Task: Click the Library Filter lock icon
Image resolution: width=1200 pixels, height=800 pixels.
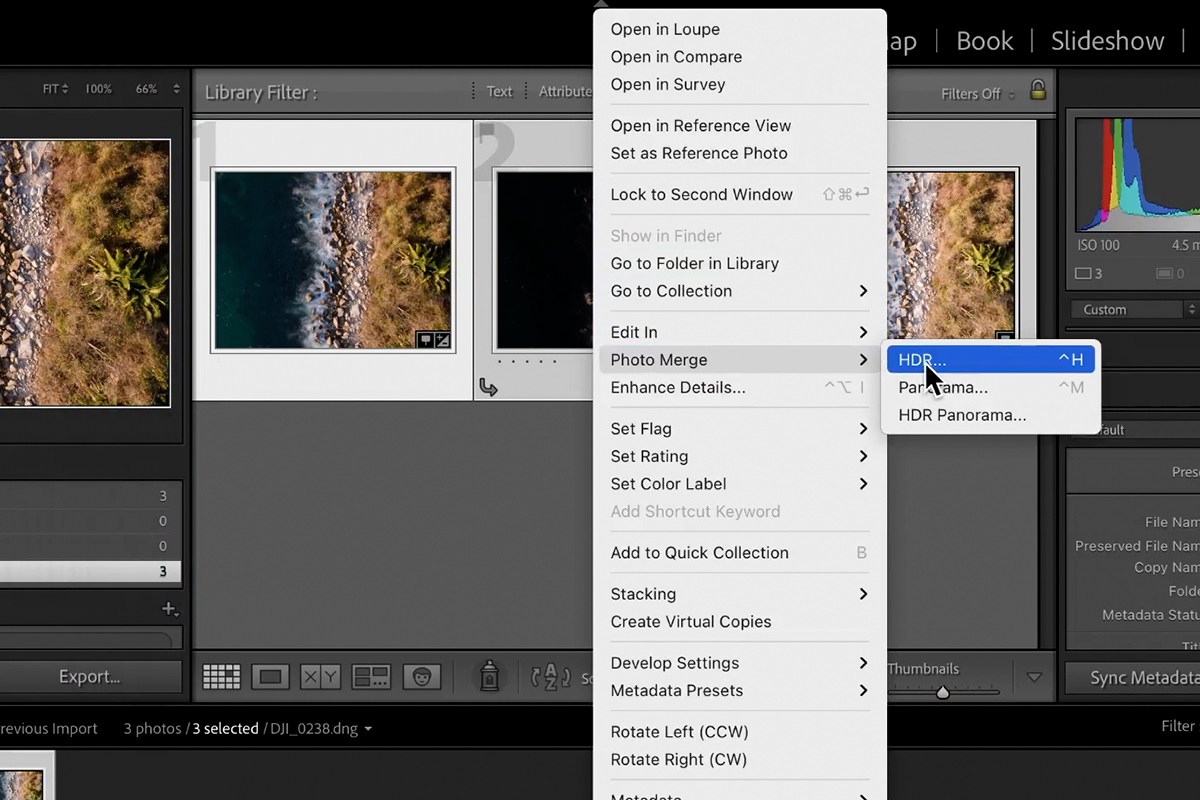Action: click(x=1038, y=90)
